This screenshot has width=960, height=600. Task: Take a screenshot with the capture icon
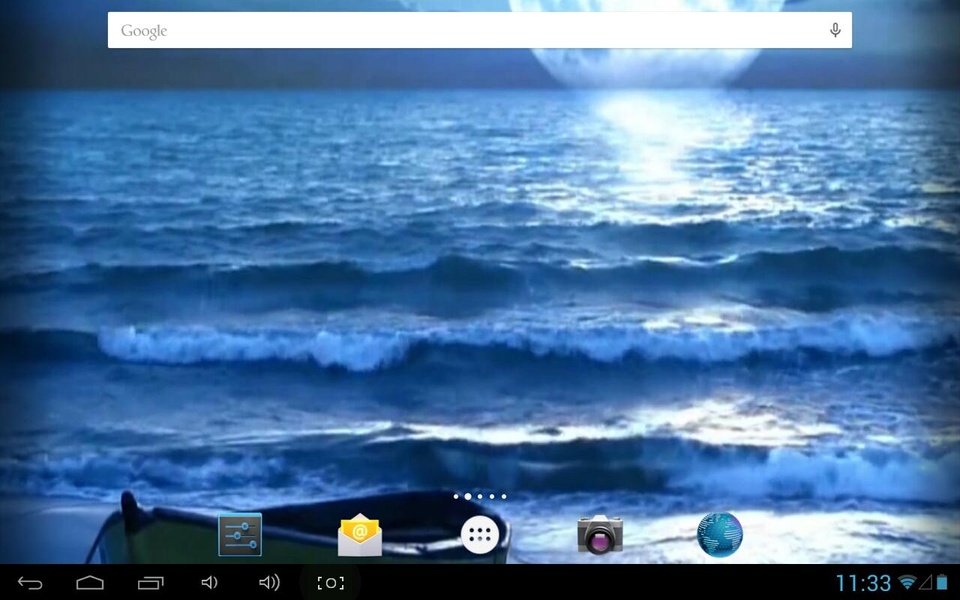click(x=330, y=583)
